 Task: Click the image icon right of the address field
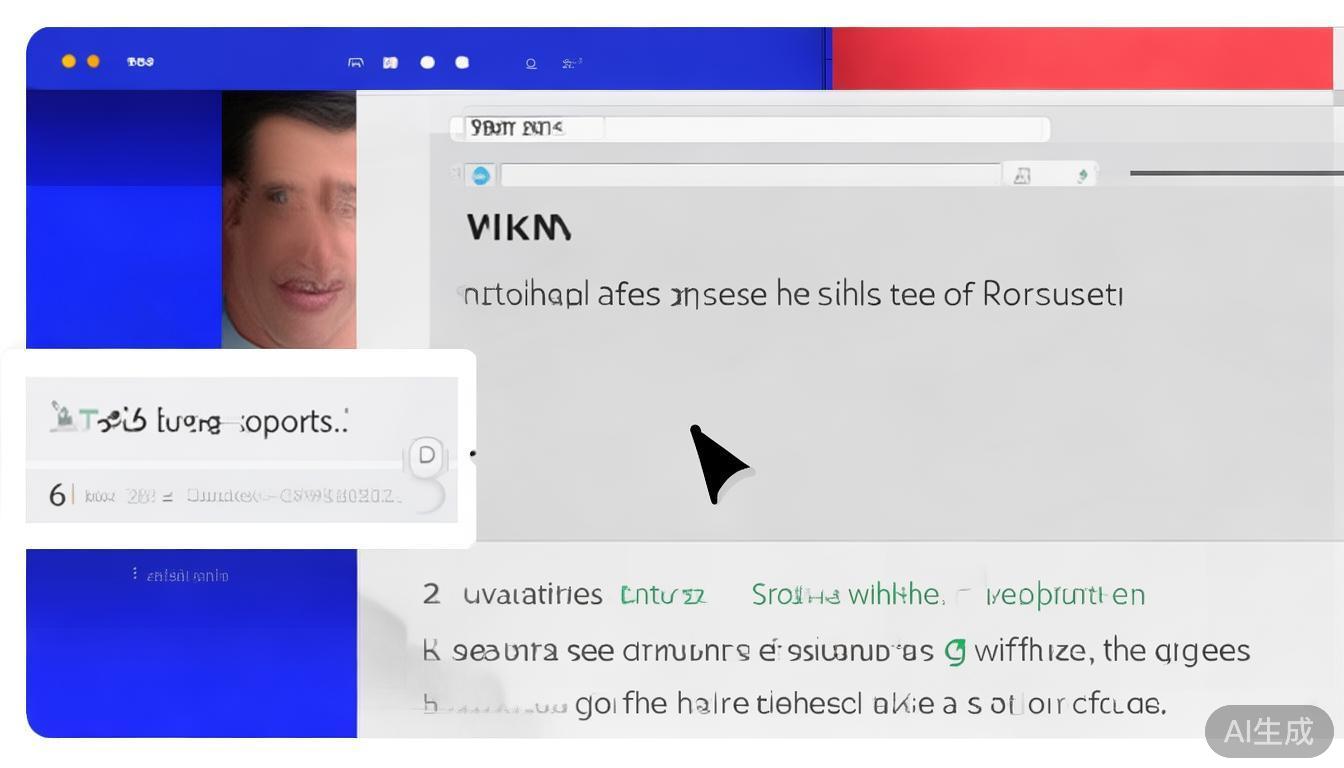tap(1021, 176)
